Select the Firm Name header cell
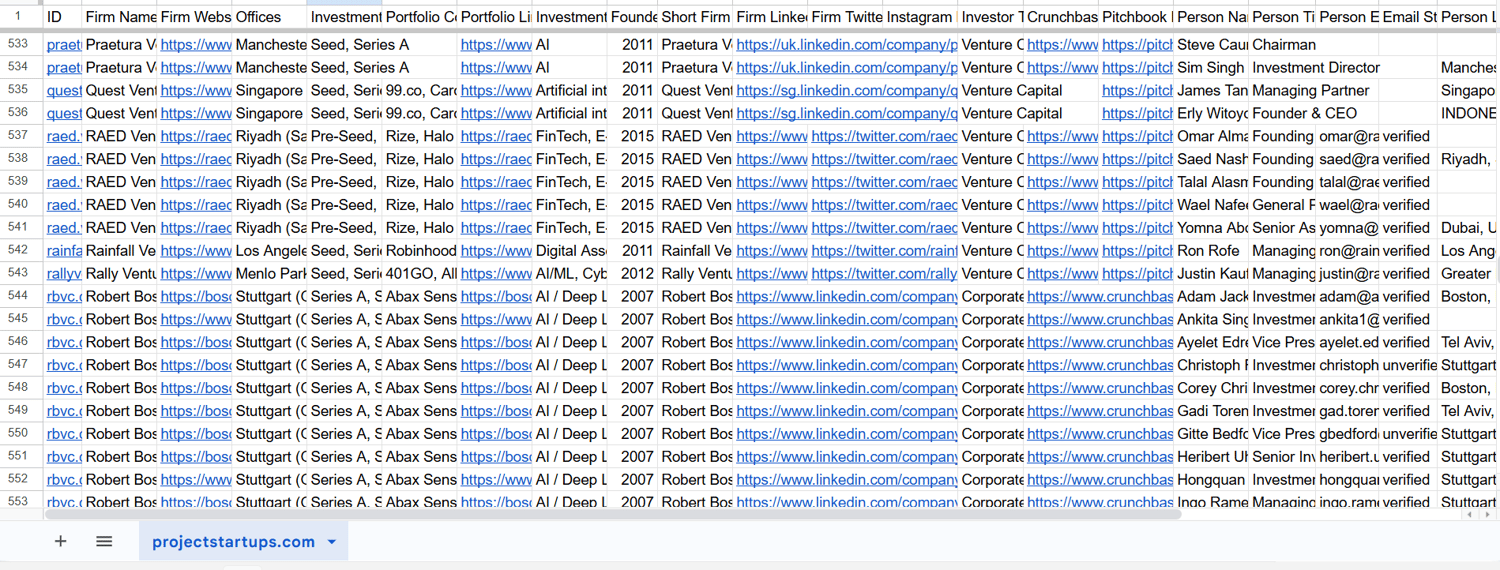 coord(120,17)
